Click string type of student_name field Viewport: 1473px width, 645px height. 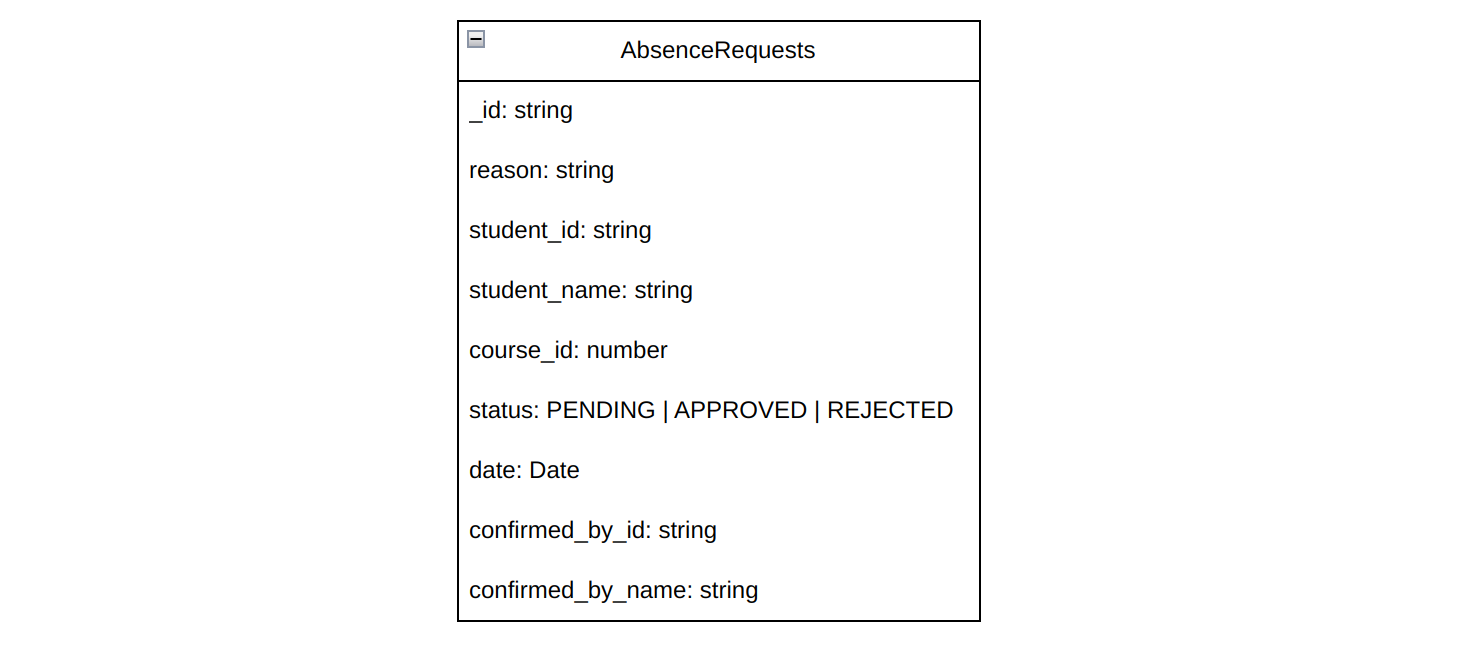(x=664, y=290)
